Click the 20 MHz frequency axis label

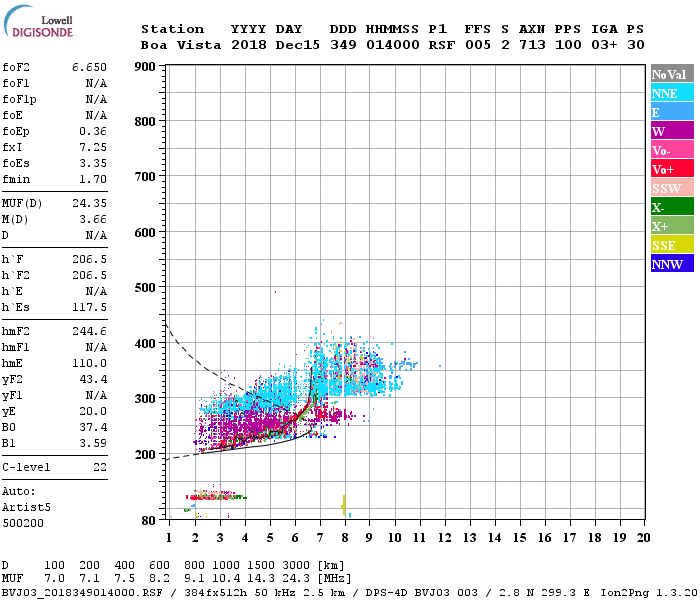pyautogui.click(x=643, y=538)
